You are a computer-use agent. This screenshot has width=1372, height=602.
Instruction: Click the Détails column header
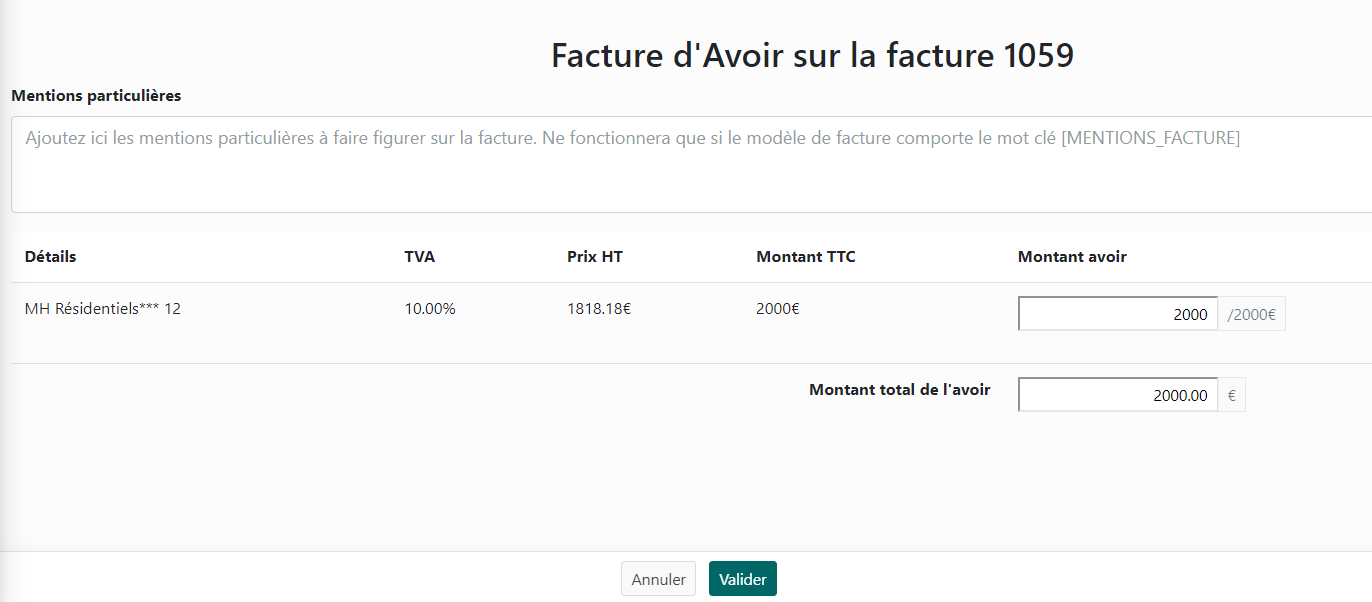click(50, 257)
